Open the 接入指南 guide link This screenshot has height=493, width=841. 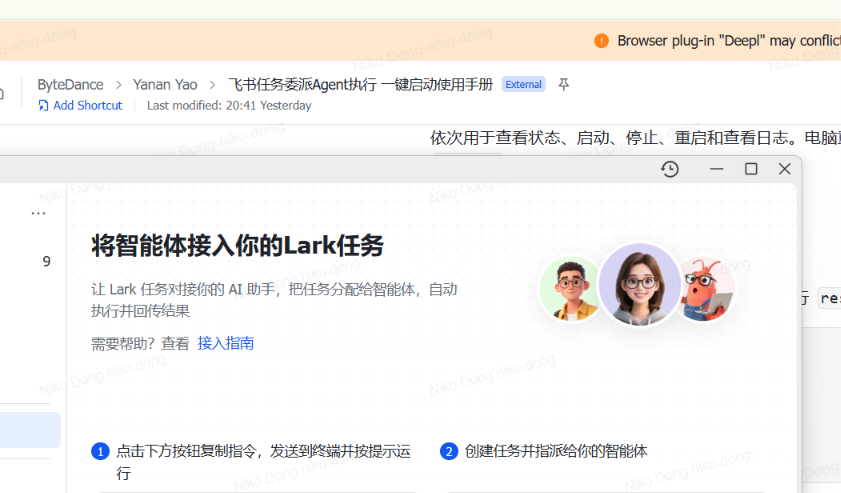click(225, 343)
